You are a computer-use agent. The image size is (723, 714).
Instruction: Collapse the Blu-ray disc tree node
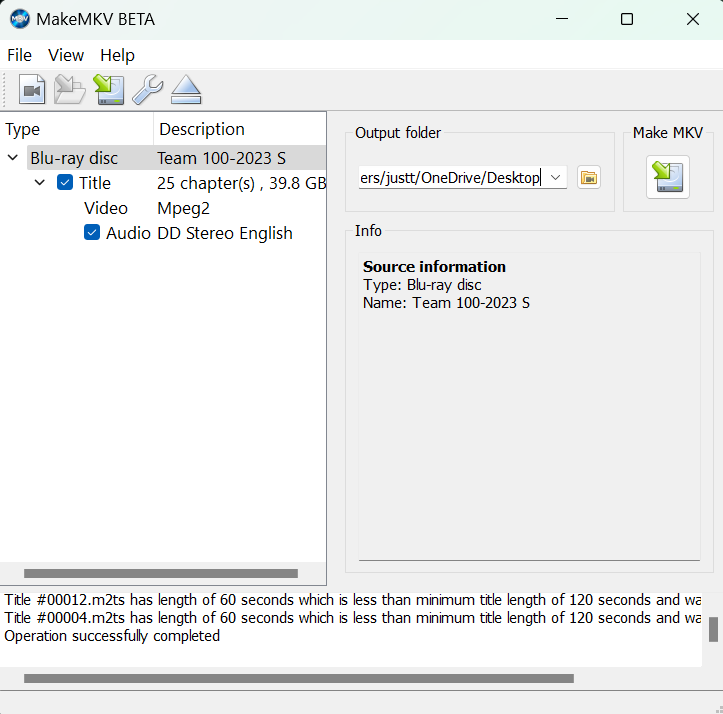click(13, 158)
